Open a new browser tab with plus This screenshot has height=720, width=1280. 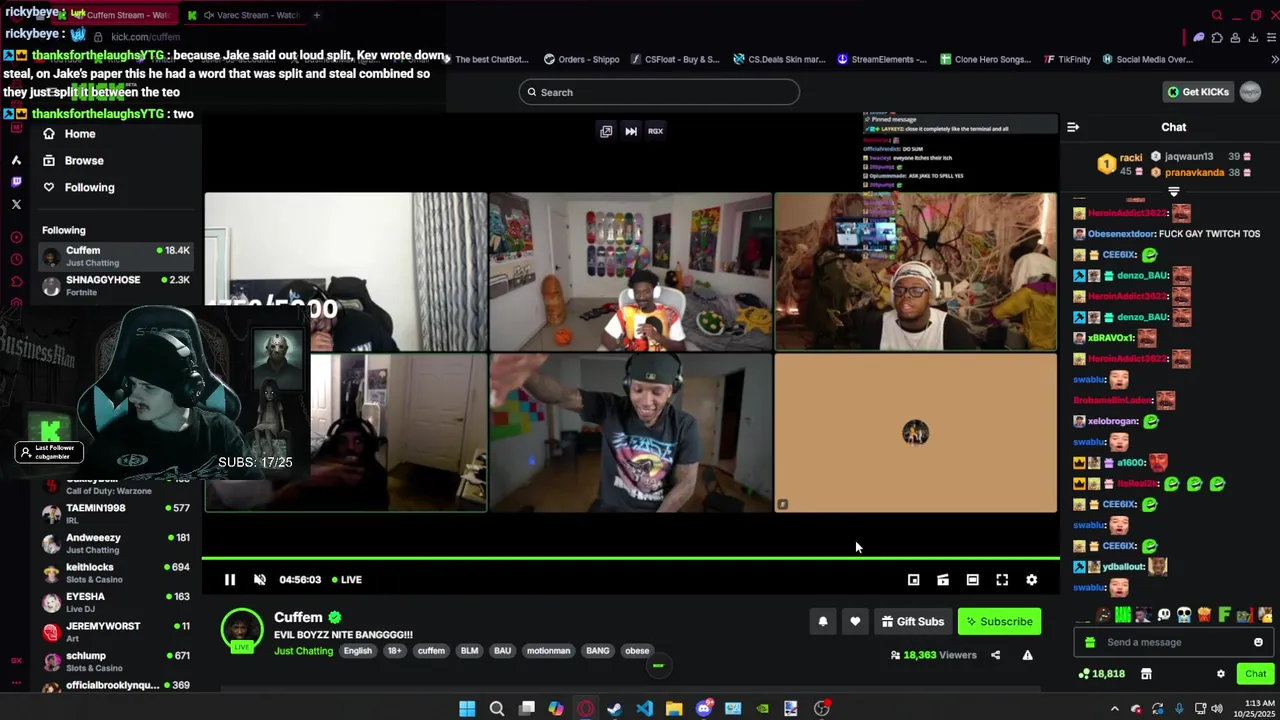[316, 15]
